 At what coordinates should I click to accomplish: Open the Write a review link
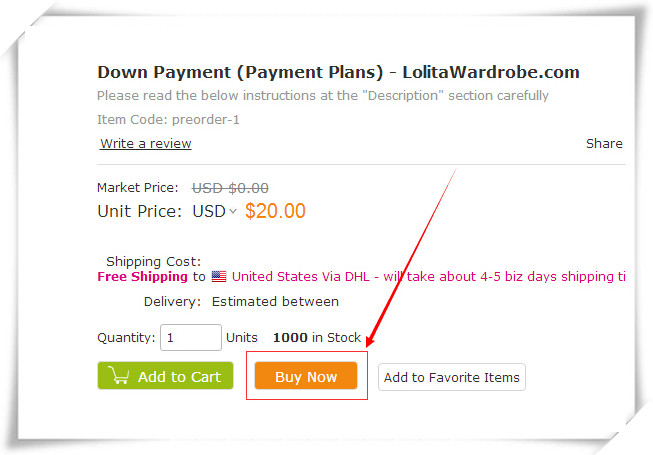pos(146,144)
